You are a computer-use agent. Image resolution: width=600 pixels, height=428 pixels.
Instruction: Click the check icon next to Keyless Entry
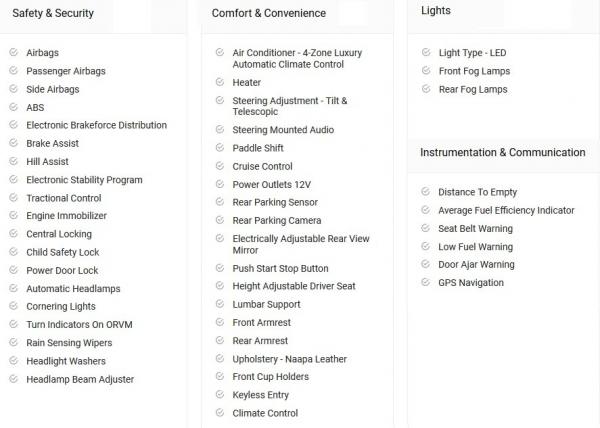coord(219,395)
